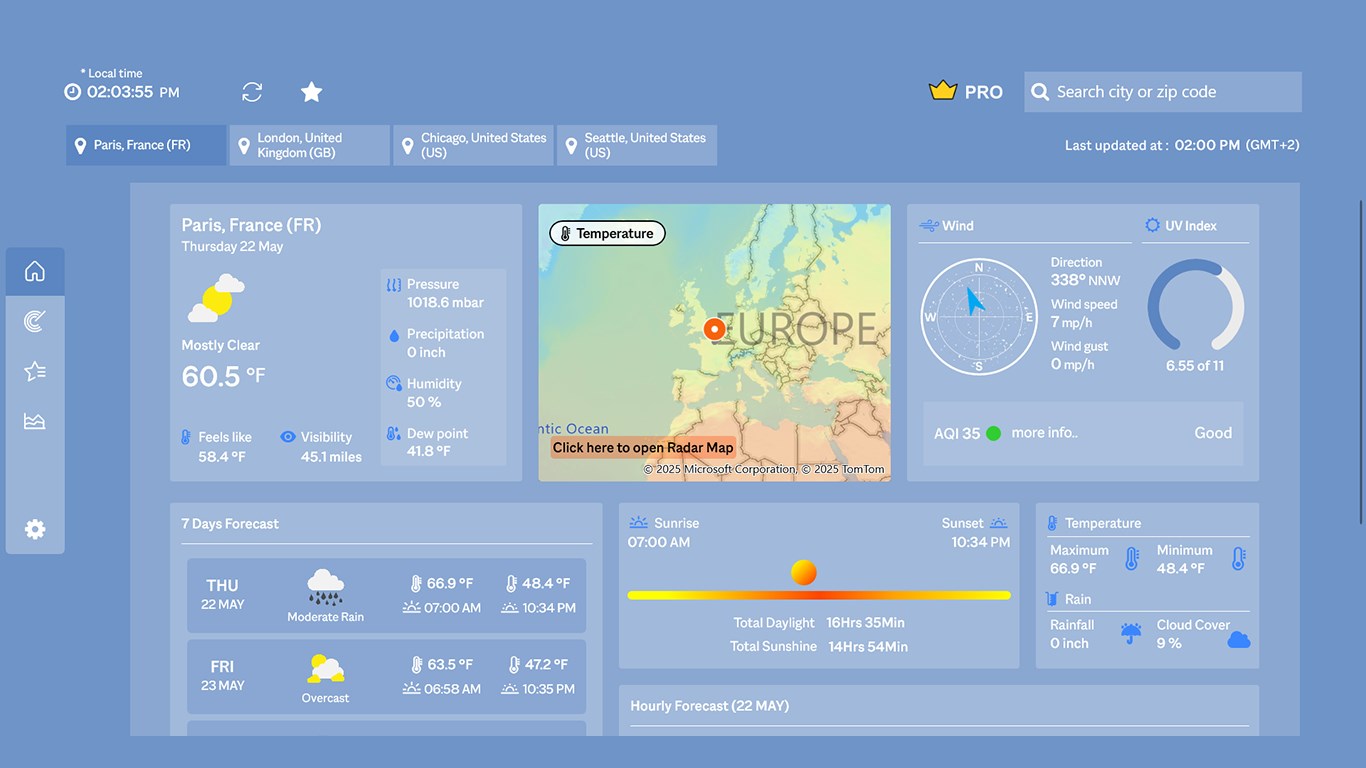Image resolution: width=1366 pixels, height=768 pixels.
Task: Expand the Hourly Forecast section
Action: (709, 706)
